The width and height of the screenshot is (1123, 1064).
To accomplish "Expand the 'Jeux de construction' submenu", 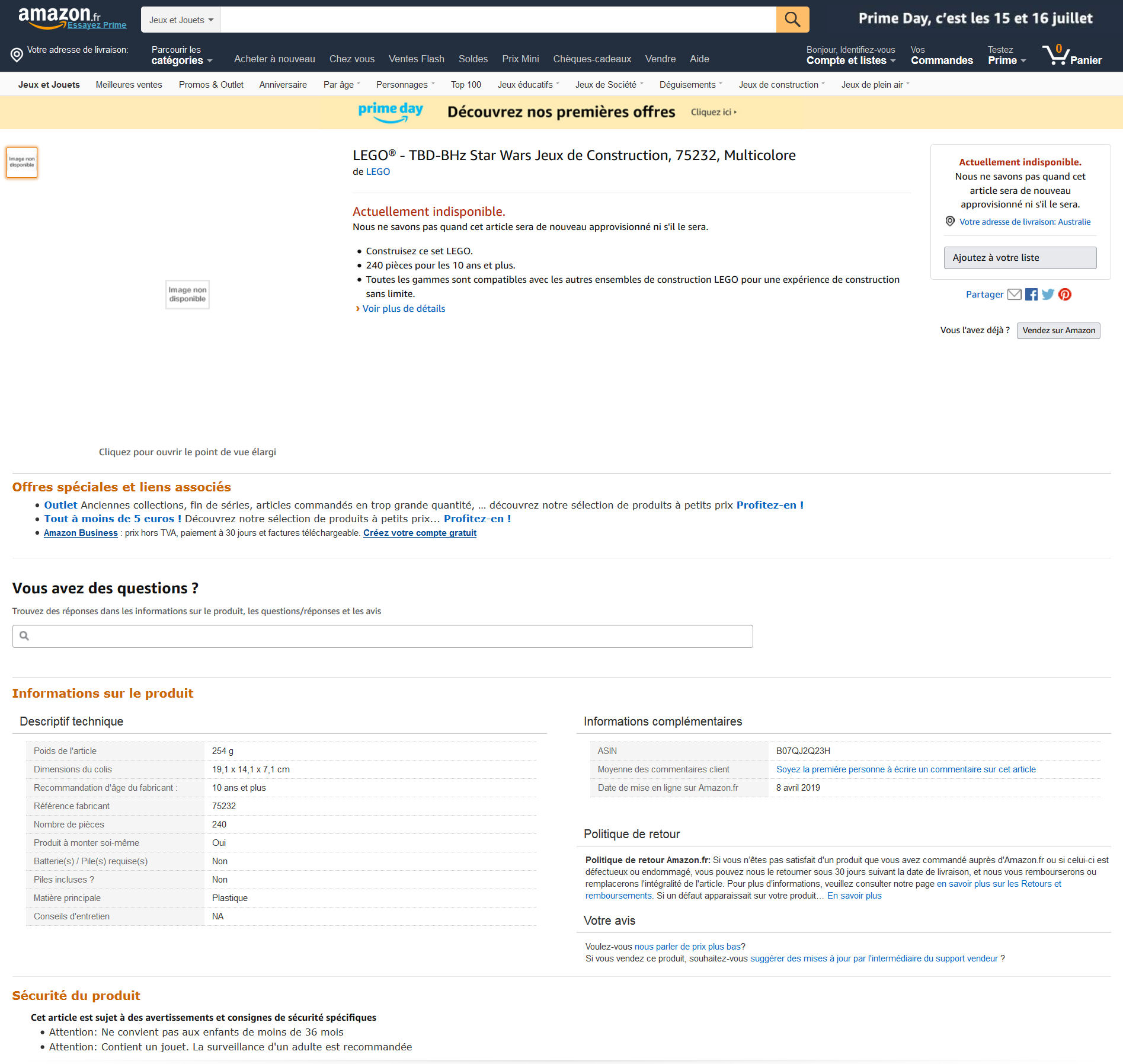I will pos(782,85).
